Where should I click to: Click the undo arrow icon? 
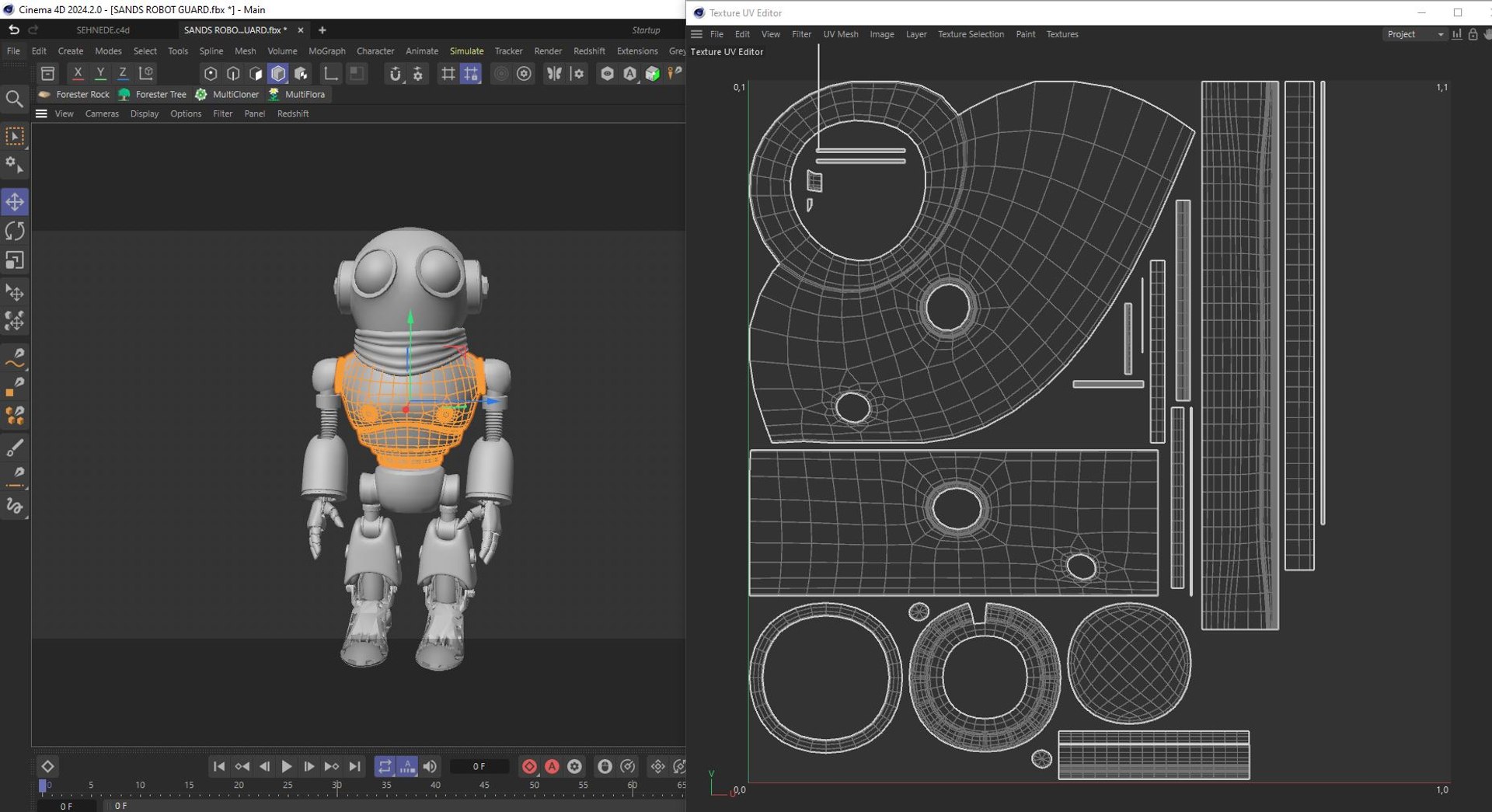[x=13, y=30]
